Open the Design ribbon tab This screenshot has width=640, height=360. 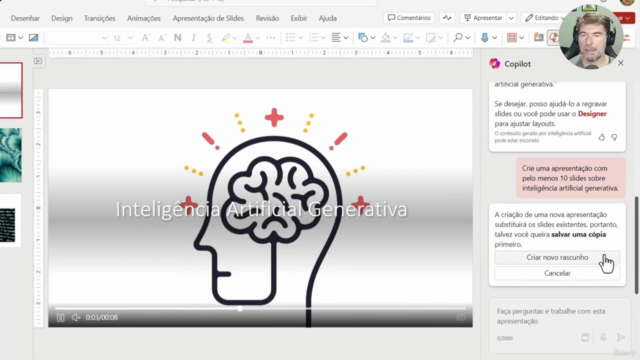(x=62, y=18)
